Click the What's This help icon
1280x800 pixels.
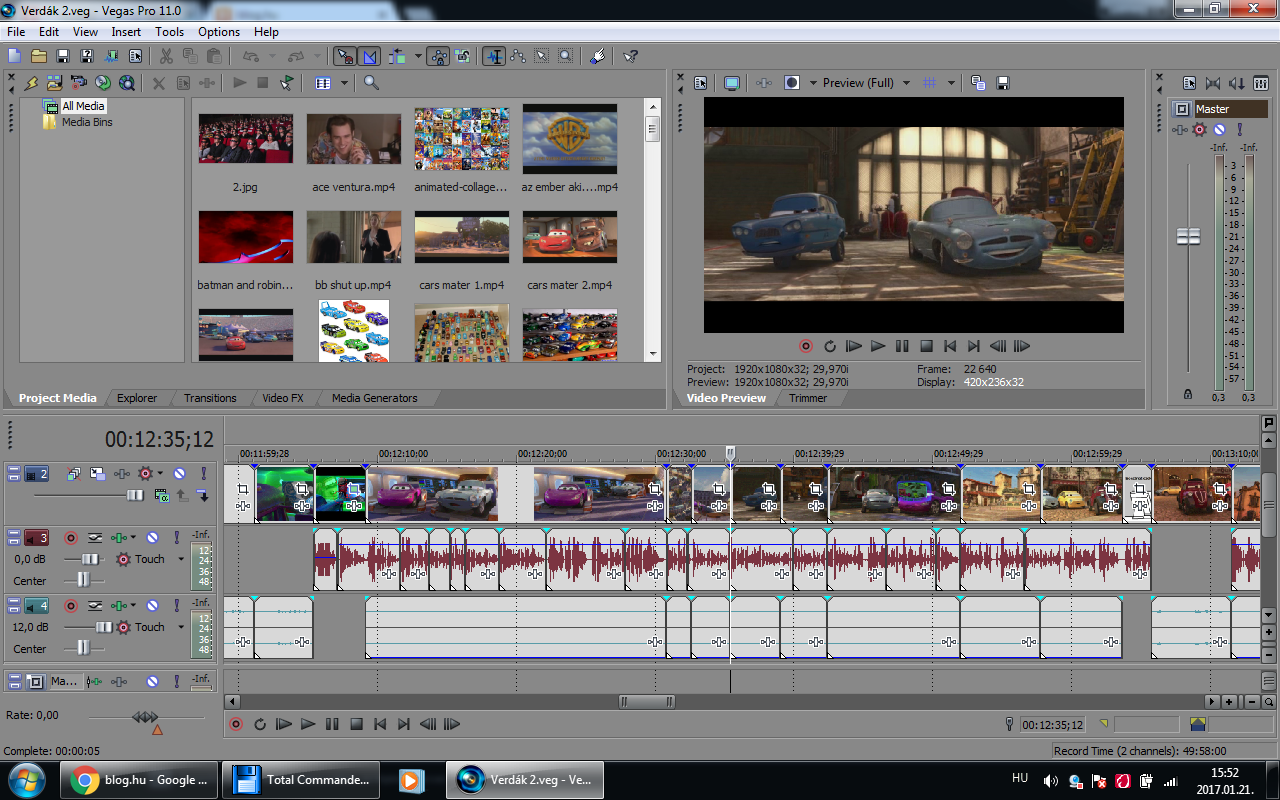pyautogui.click(x=630, y=56)
